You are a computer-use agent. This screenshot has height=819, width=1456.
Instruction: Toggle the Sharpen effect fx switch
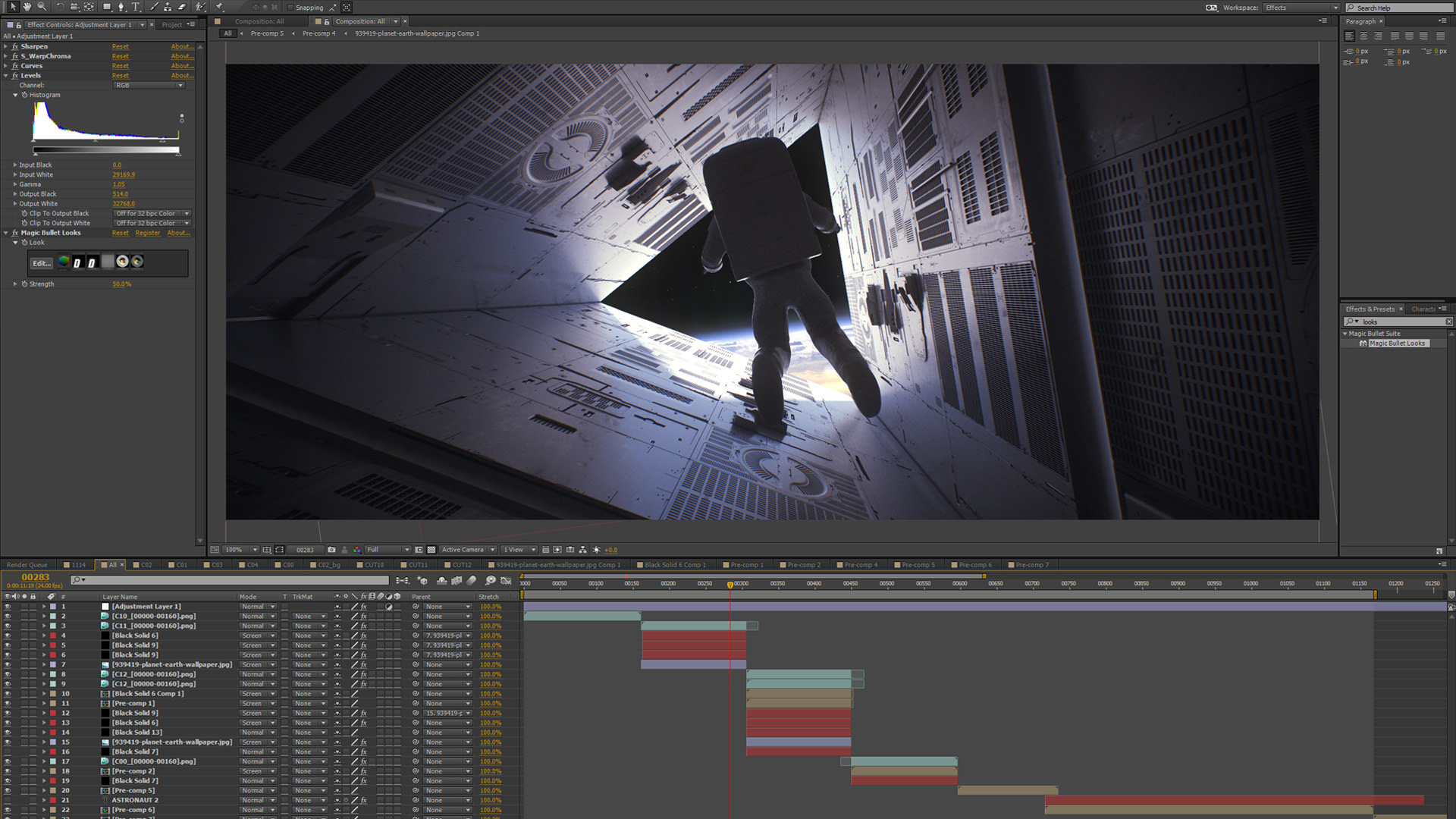(15, 46)
